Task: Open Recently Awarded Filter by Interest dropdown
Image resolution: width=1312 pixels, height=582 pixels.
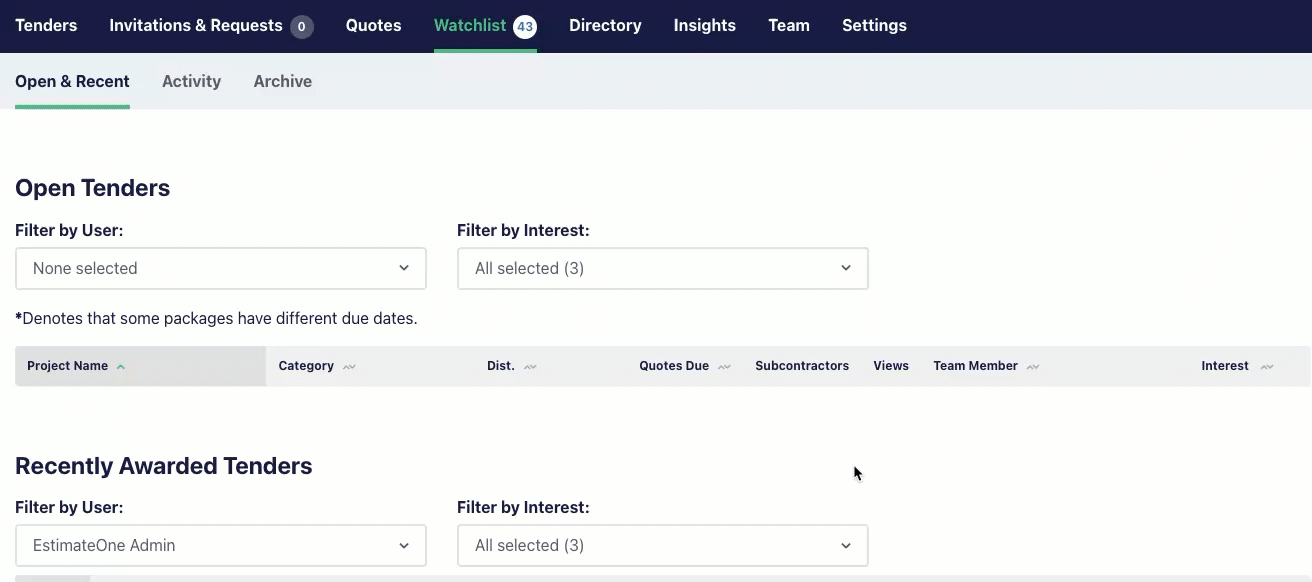Action: (663, 545)
